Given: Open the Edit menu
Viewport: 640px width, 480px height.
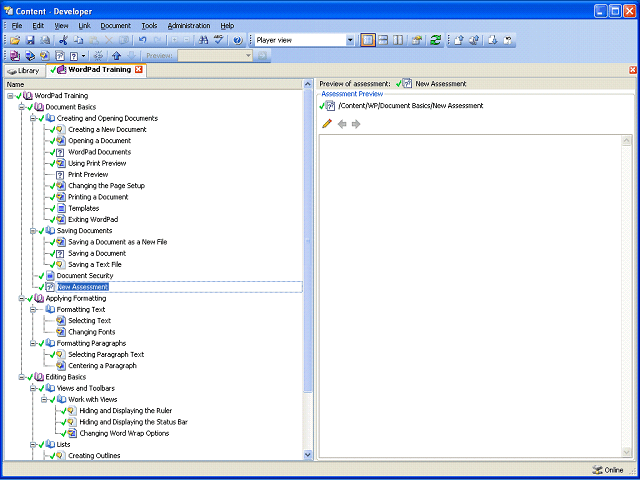Looking at the screenshot, I should 38,25.
